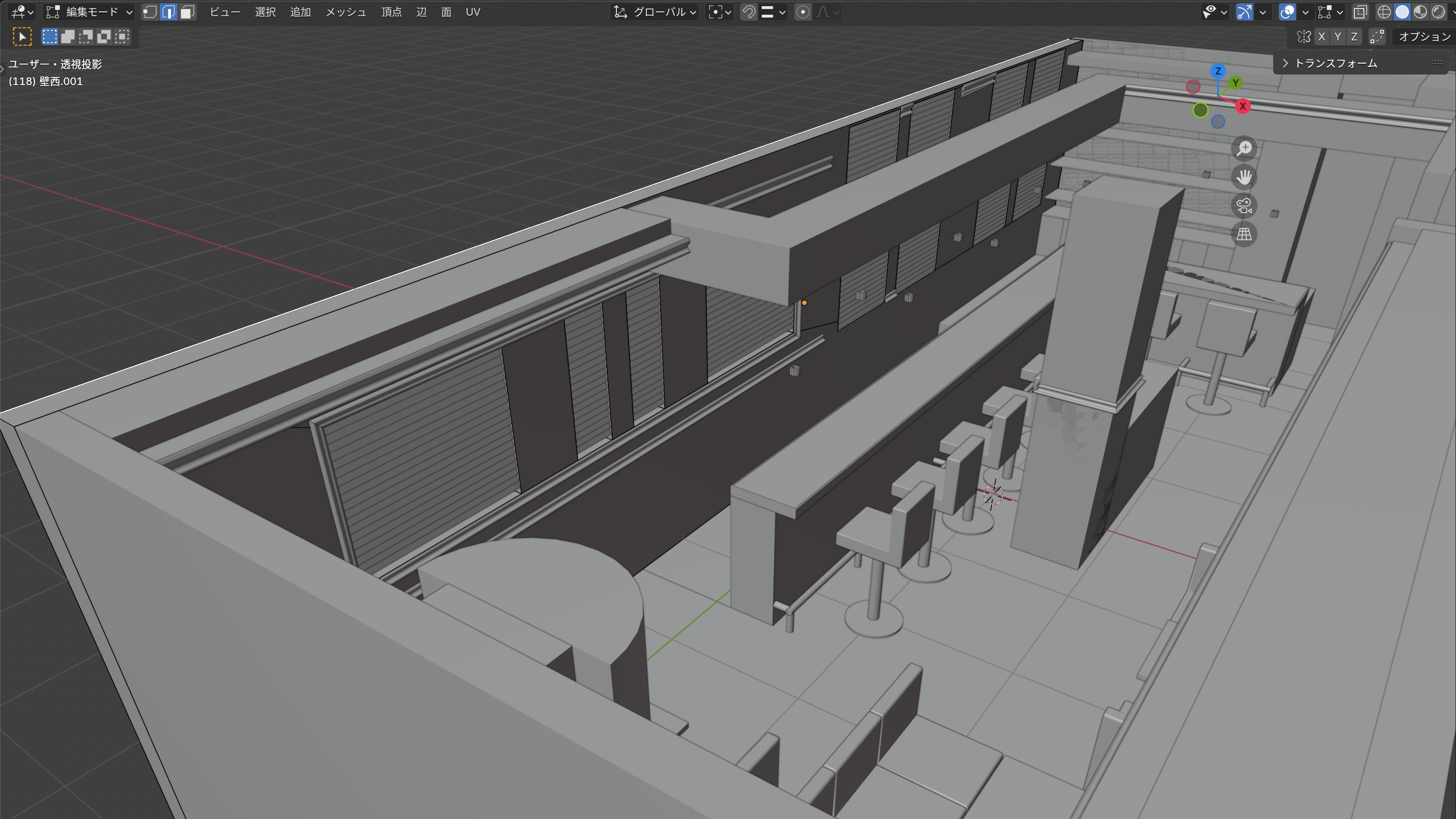Open the メッシュ menu

click(346, 12)
